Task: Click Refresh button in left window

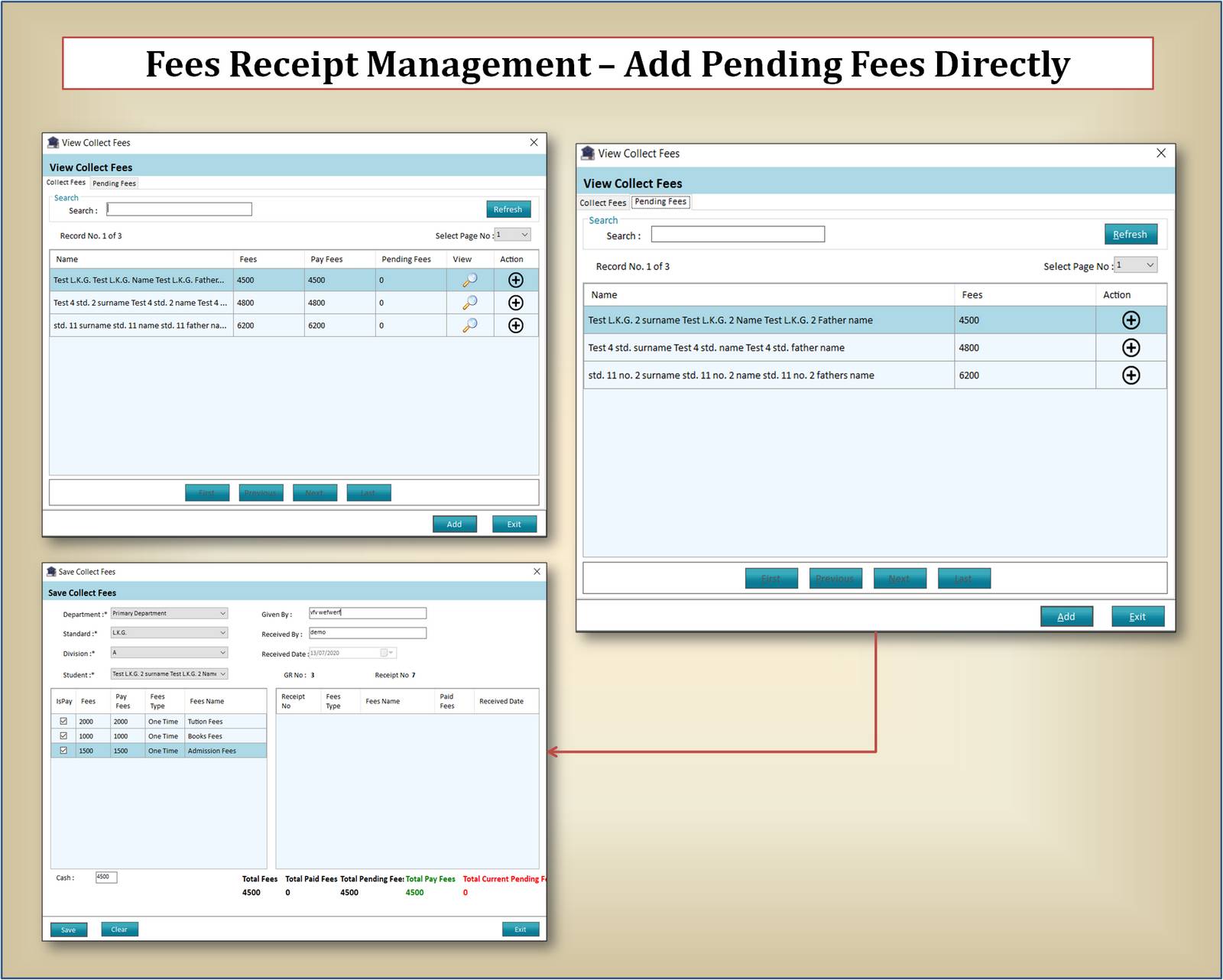Action: click(x=508, y=209)
